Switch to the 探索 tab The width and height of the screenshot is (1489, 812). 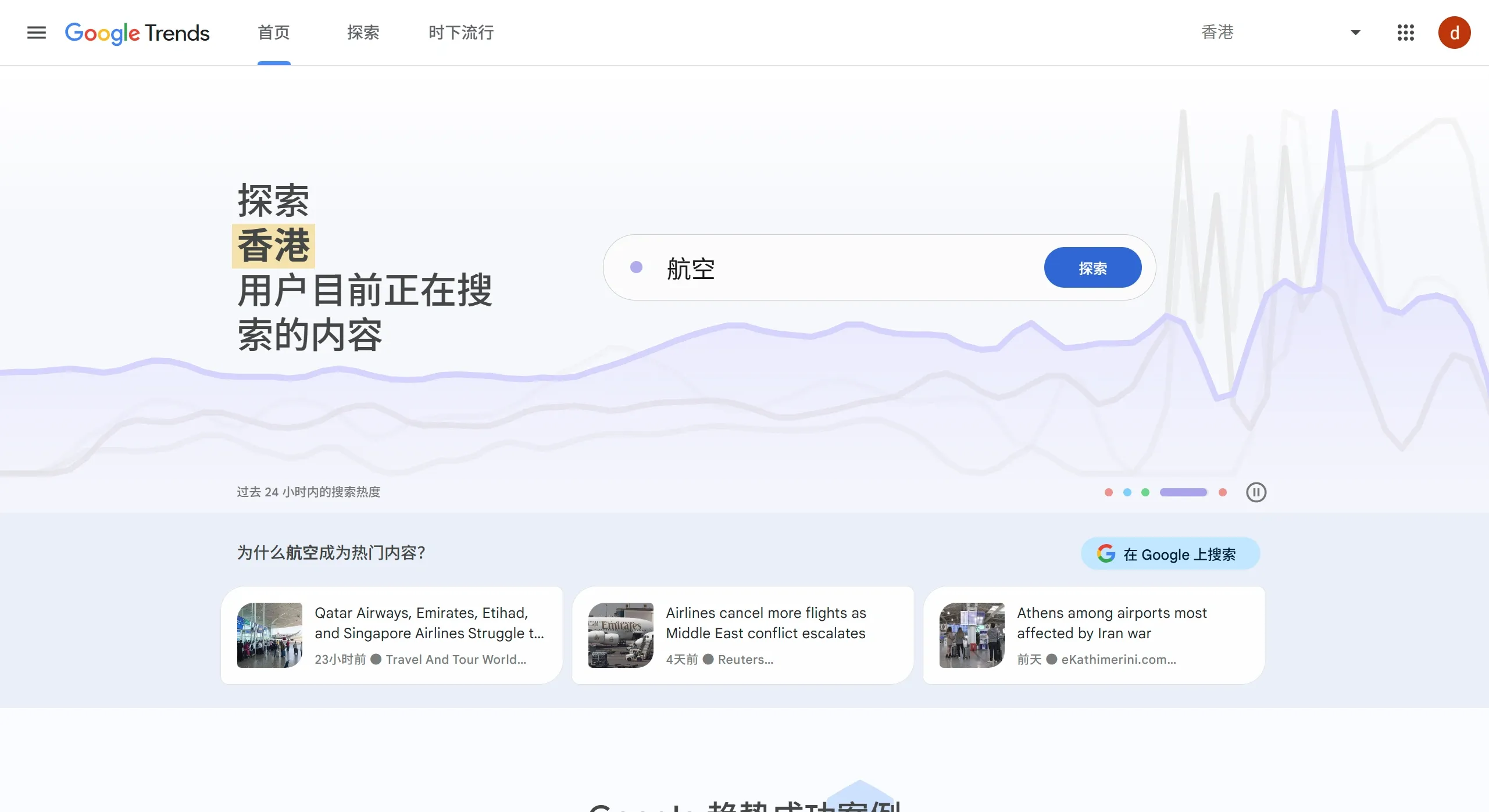coord(363,33)
